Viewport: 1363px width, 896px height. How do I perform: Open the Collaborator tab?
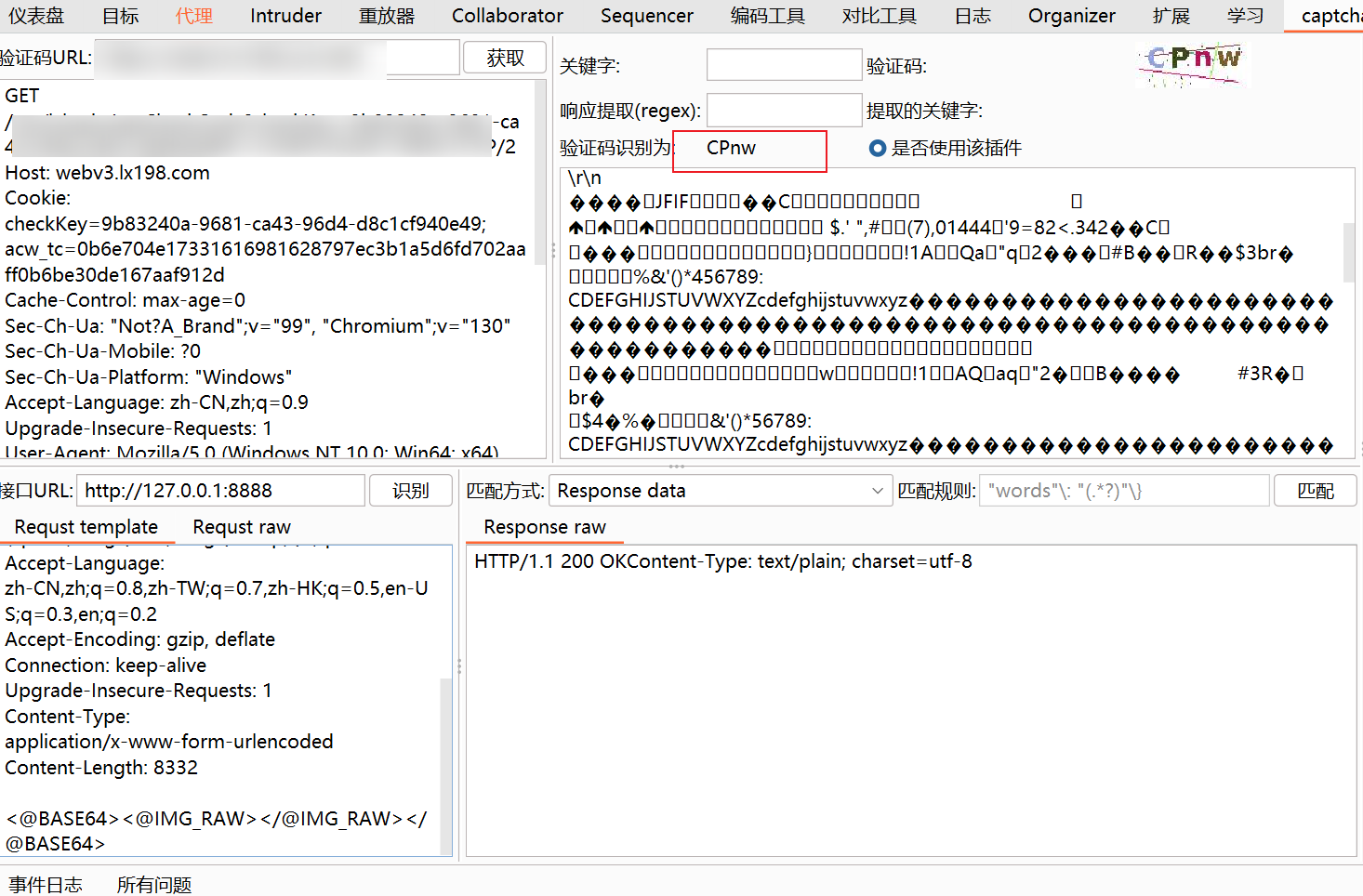point(507,16)
